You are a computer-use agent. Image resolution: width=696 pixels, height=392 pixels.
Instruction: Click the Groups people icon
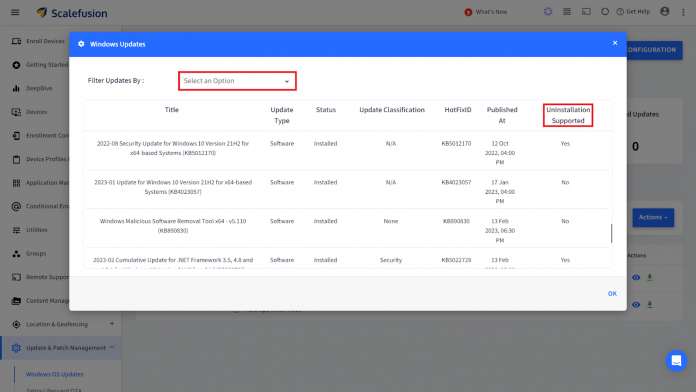16,253
